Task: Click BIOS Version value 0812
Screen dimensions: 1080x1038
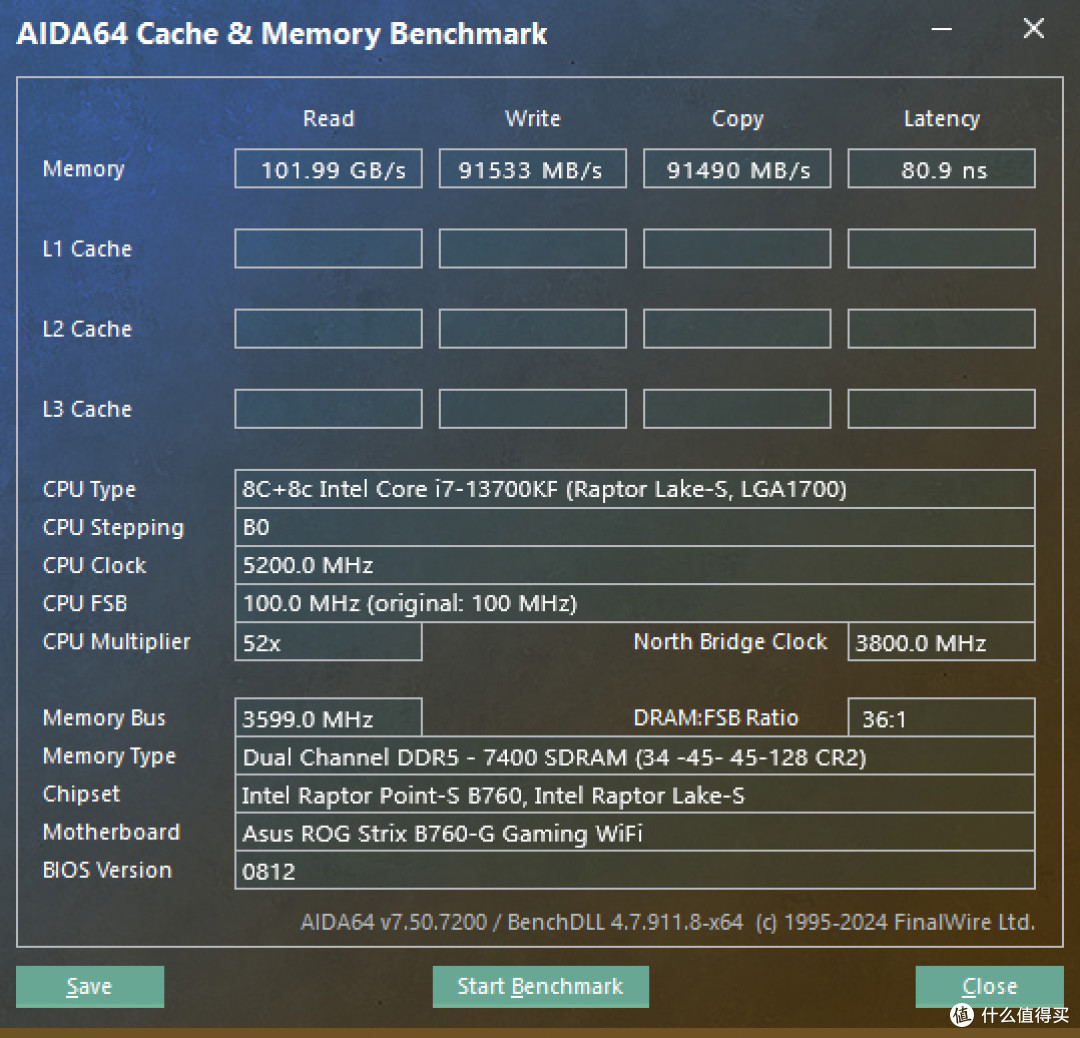Action: pos(634,871)
